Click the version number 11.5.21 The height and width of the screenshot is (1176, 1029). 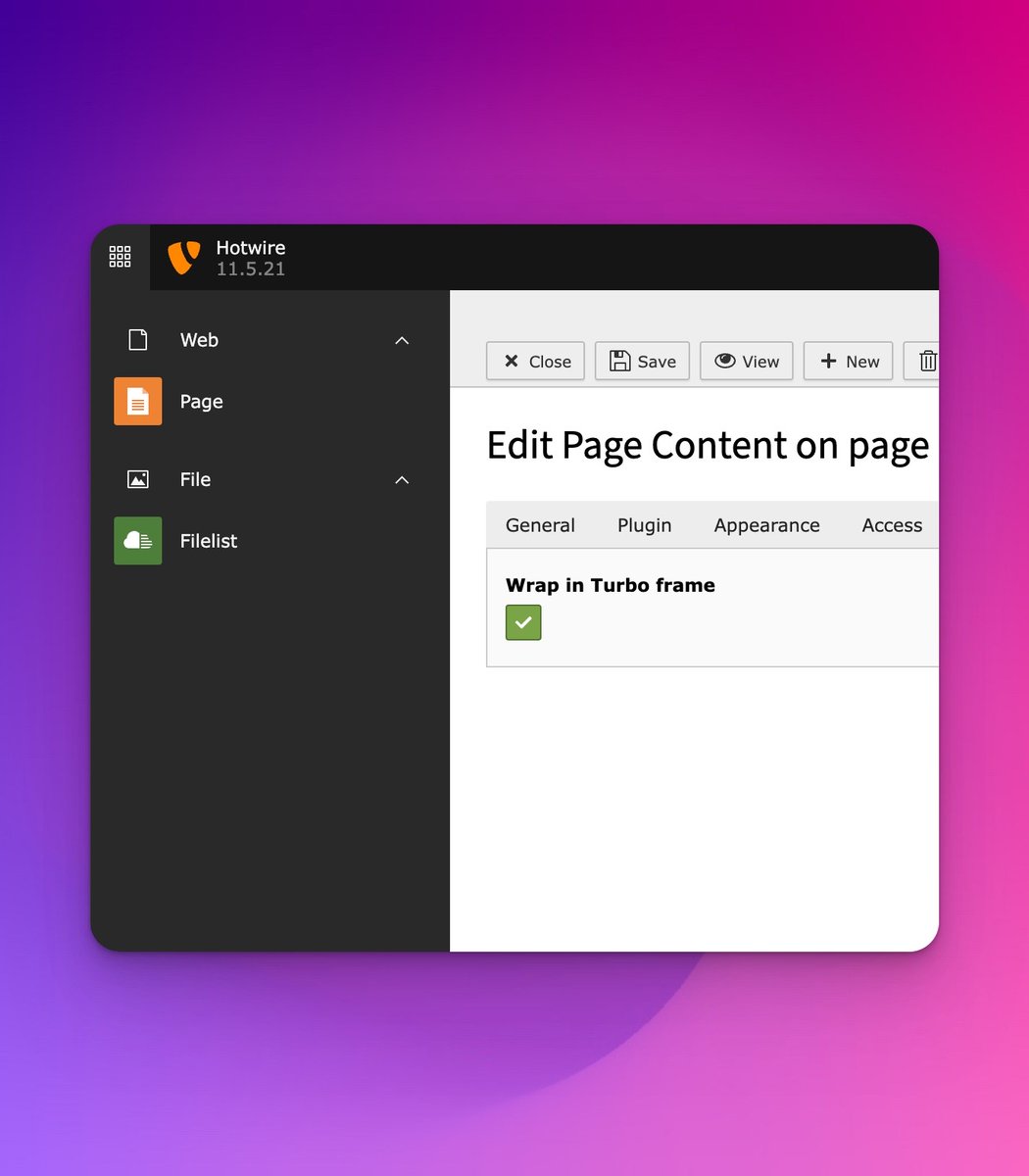click(x=251, y=269)
